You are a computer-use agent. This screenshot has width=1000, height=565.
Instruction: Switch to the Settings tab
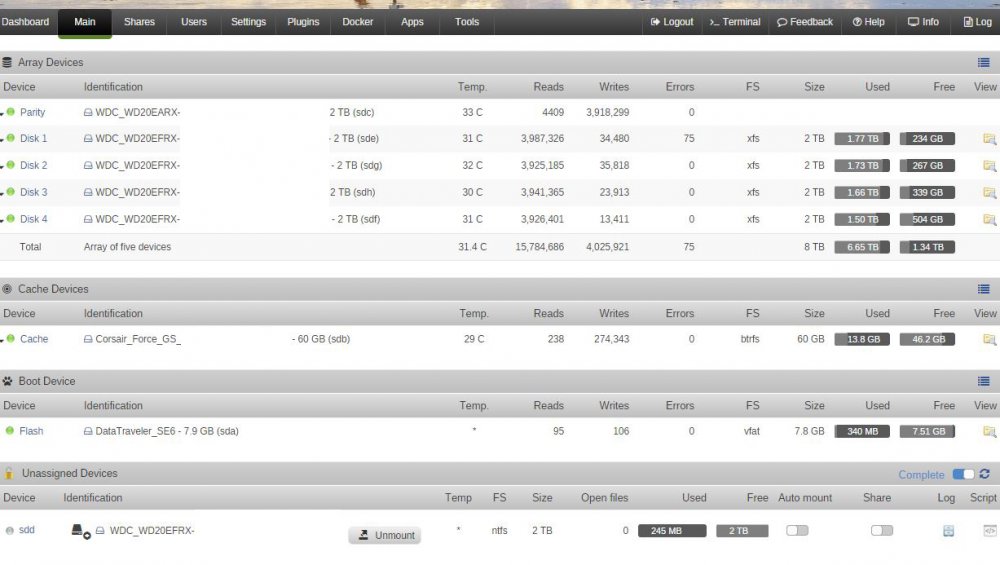248,22
